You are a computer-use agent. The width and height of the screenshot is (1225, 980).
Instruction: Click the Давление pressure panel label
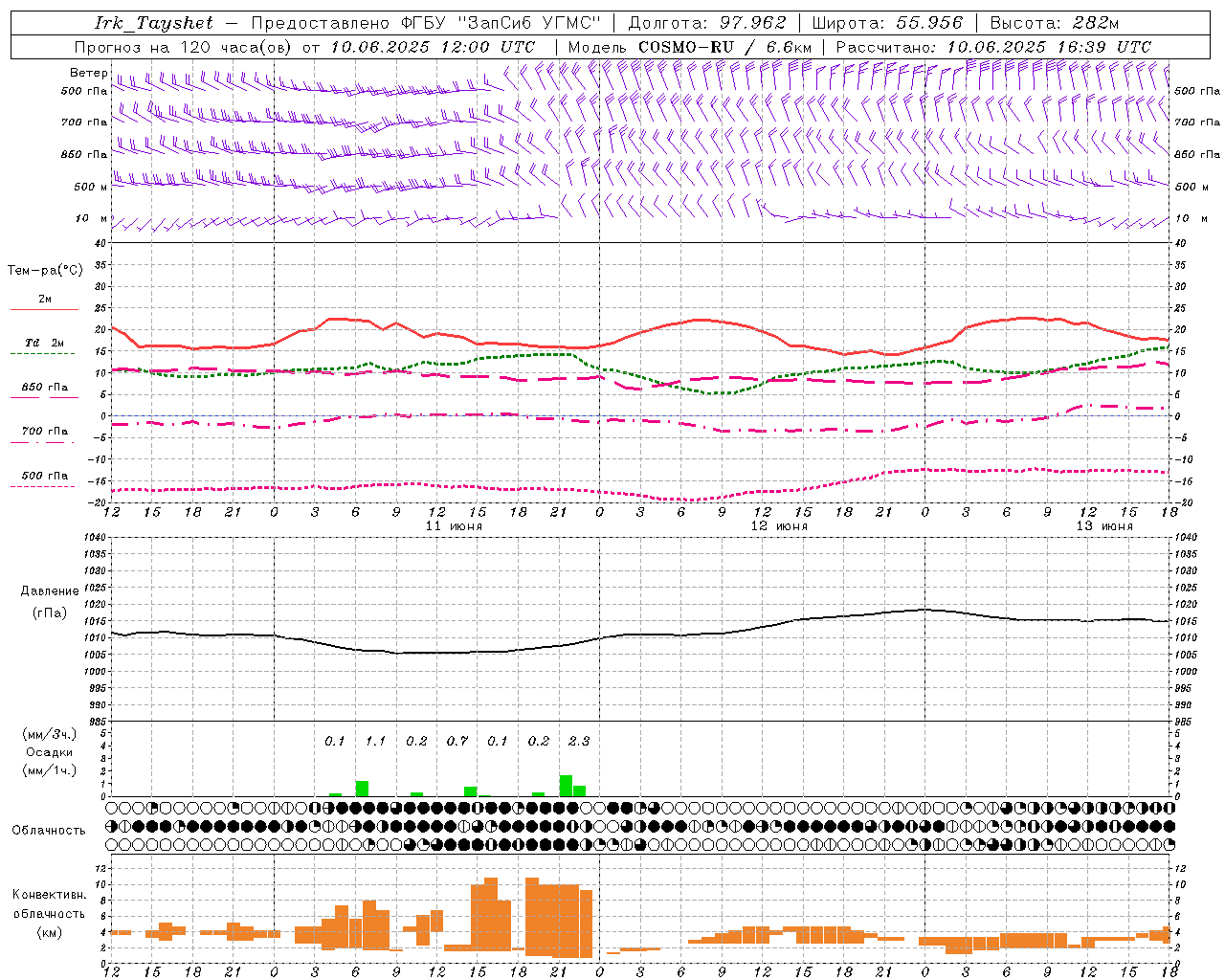tap(48, 590)
